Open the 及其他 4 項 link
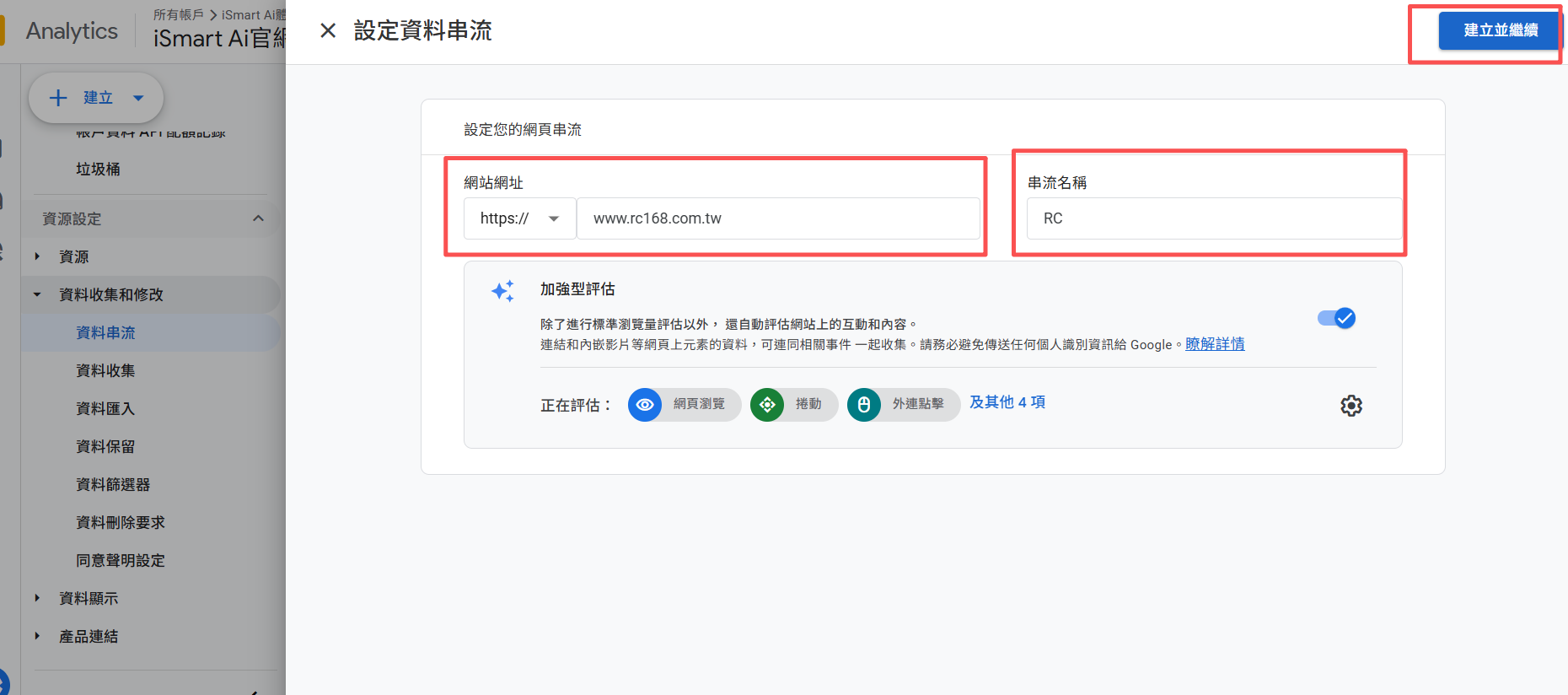 (1007, 402)
